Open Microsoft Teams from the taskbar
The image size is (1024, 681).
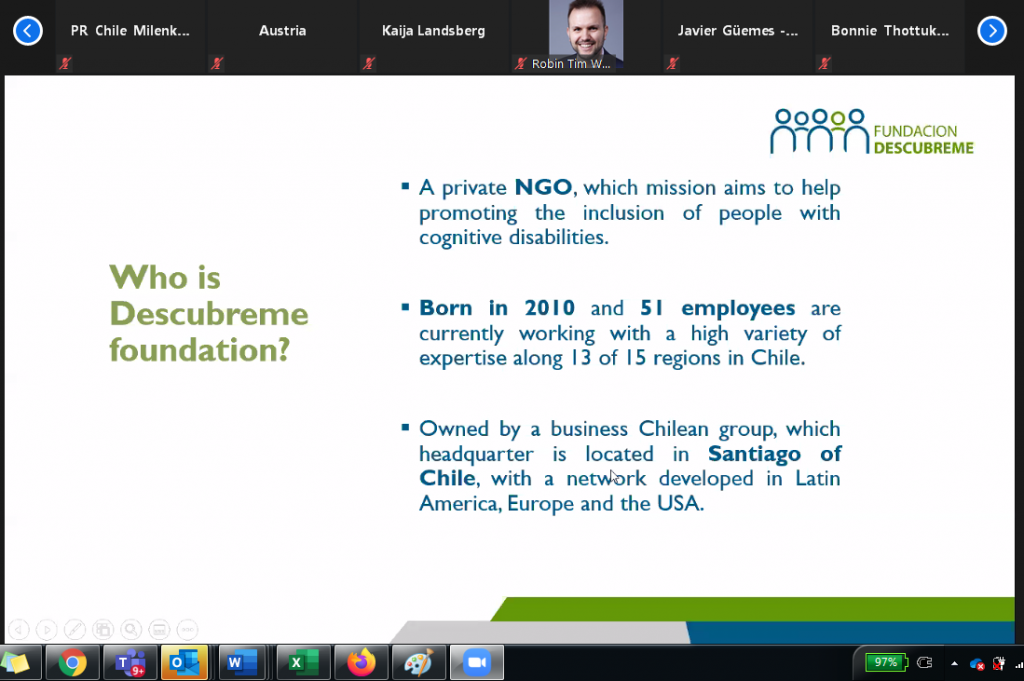[x=129, y=663]
